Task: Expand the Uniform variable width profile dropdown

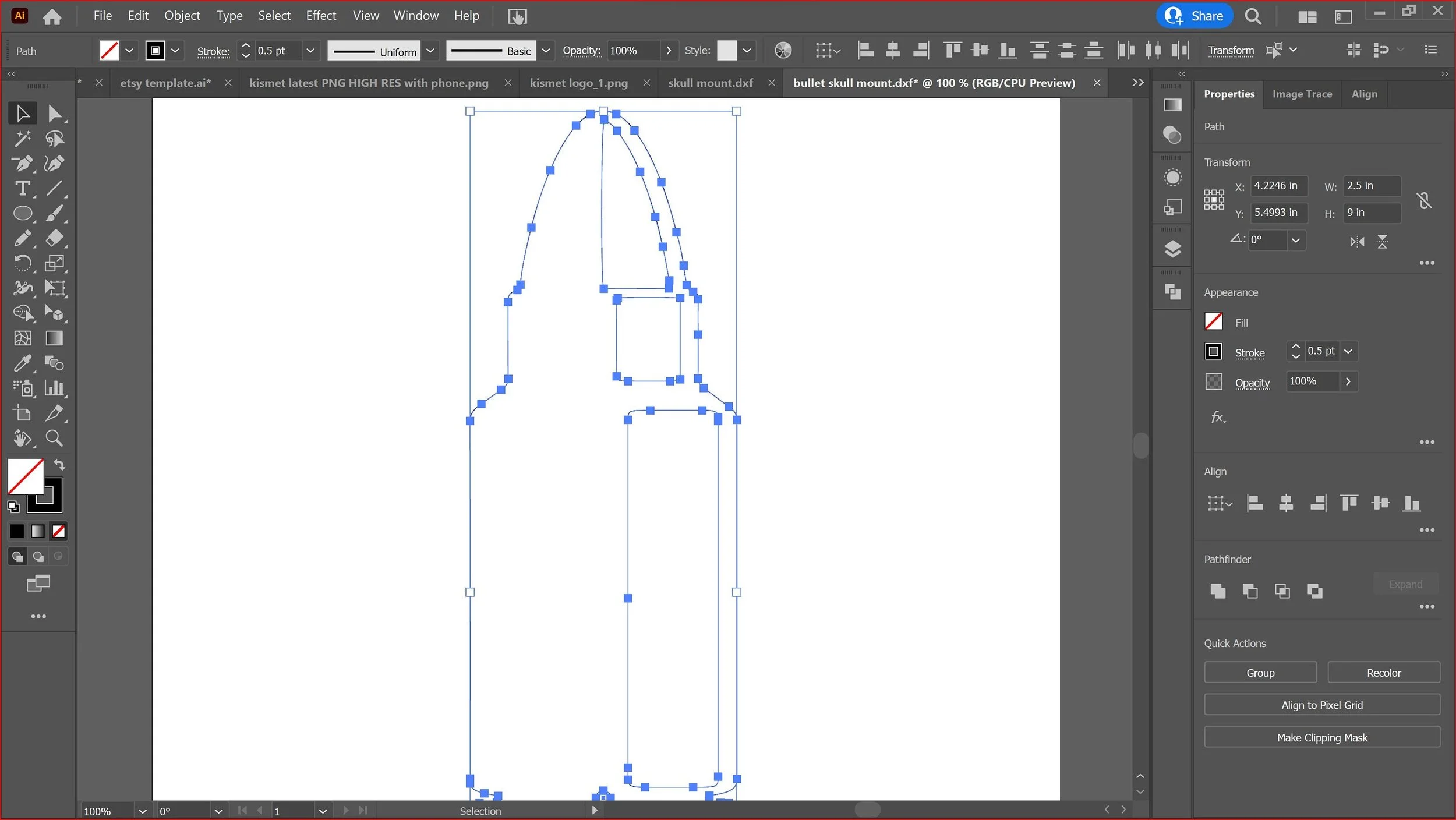Action: pyautogui.click(x=430, y=51)
